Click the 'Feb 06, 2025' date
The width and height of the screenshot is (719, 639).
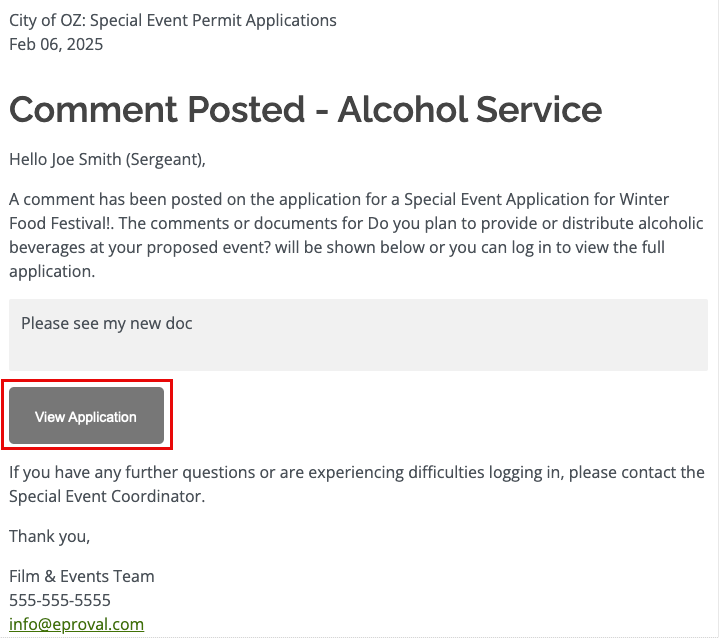[56, 44]
